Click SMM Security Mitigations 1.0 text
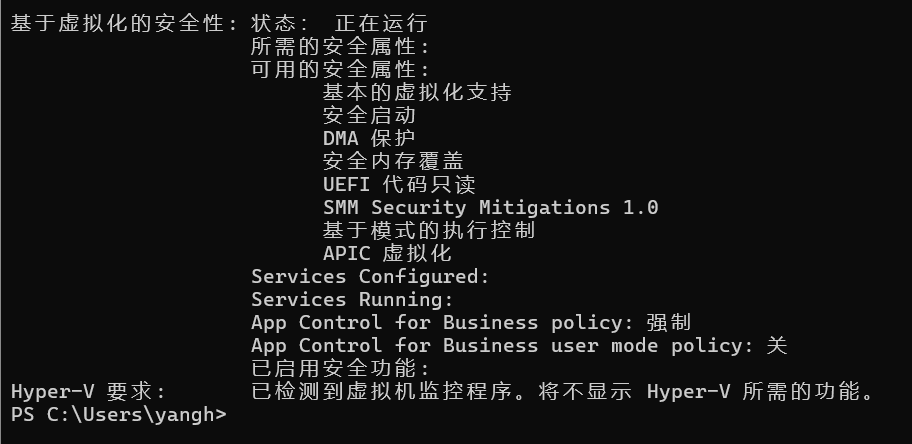Screen dimensions: 912x444 pos(490,207)
